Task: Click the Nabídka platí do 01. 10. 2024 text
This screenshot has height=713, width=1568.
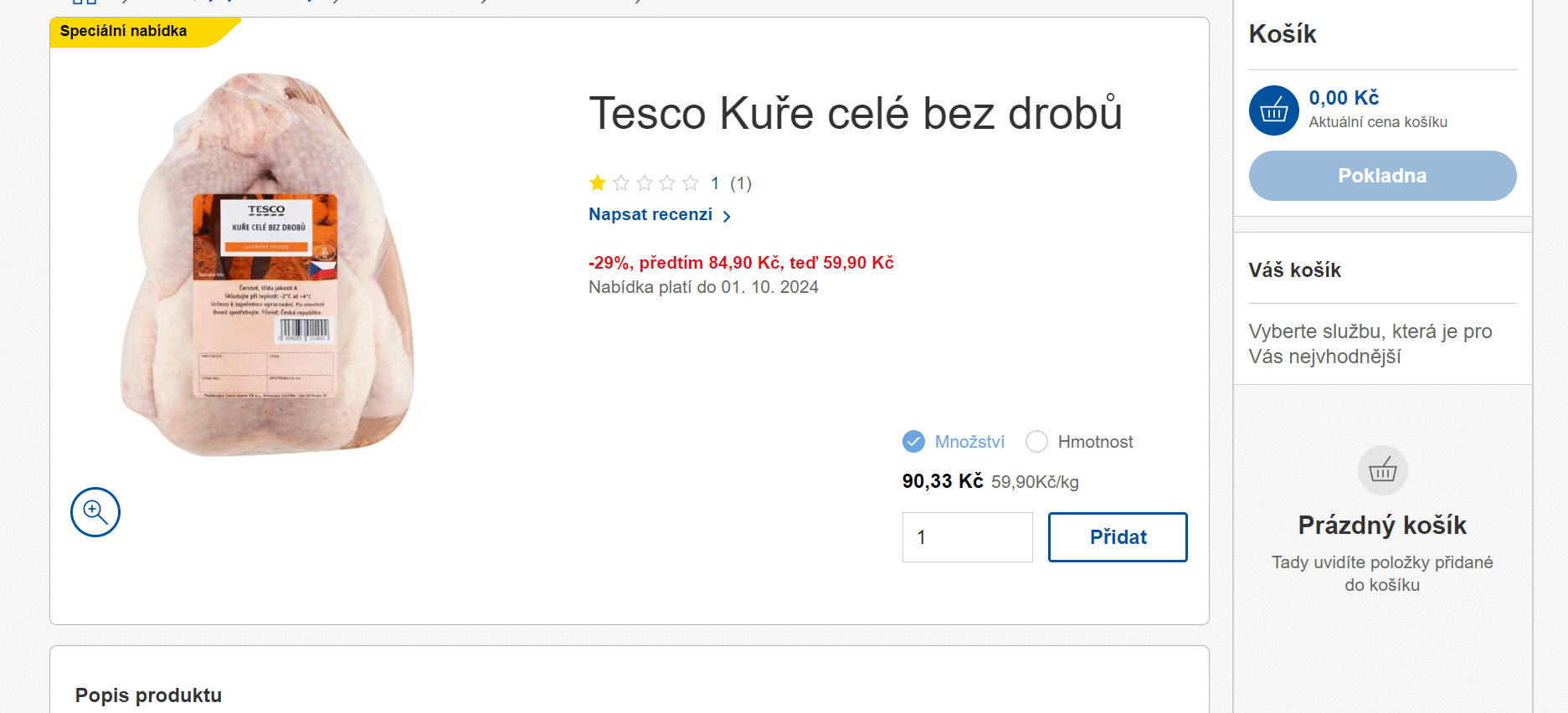Action: point(703,287)
